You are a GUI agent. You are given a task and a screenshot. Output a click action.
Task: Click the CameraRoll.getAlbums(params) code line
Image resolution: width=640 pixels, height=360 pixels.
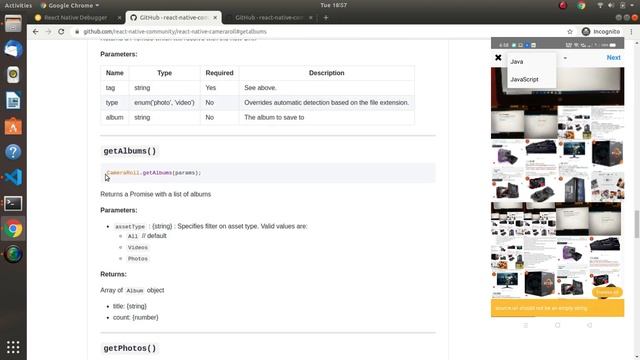click(153, 173)
